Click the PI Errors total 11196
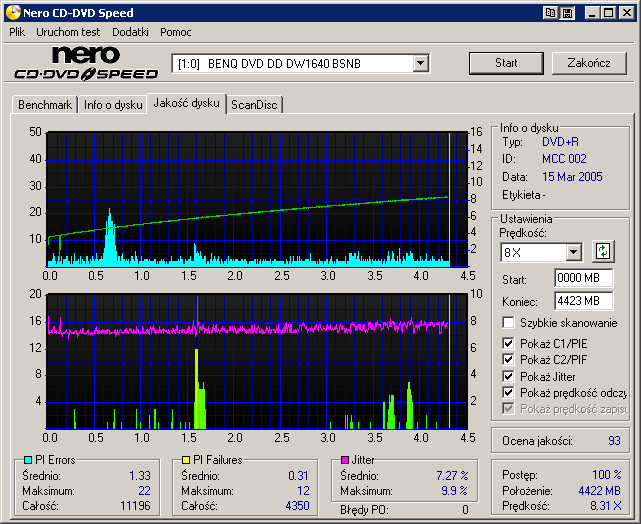The image size is (641, 524). click(x=135, y=506)
